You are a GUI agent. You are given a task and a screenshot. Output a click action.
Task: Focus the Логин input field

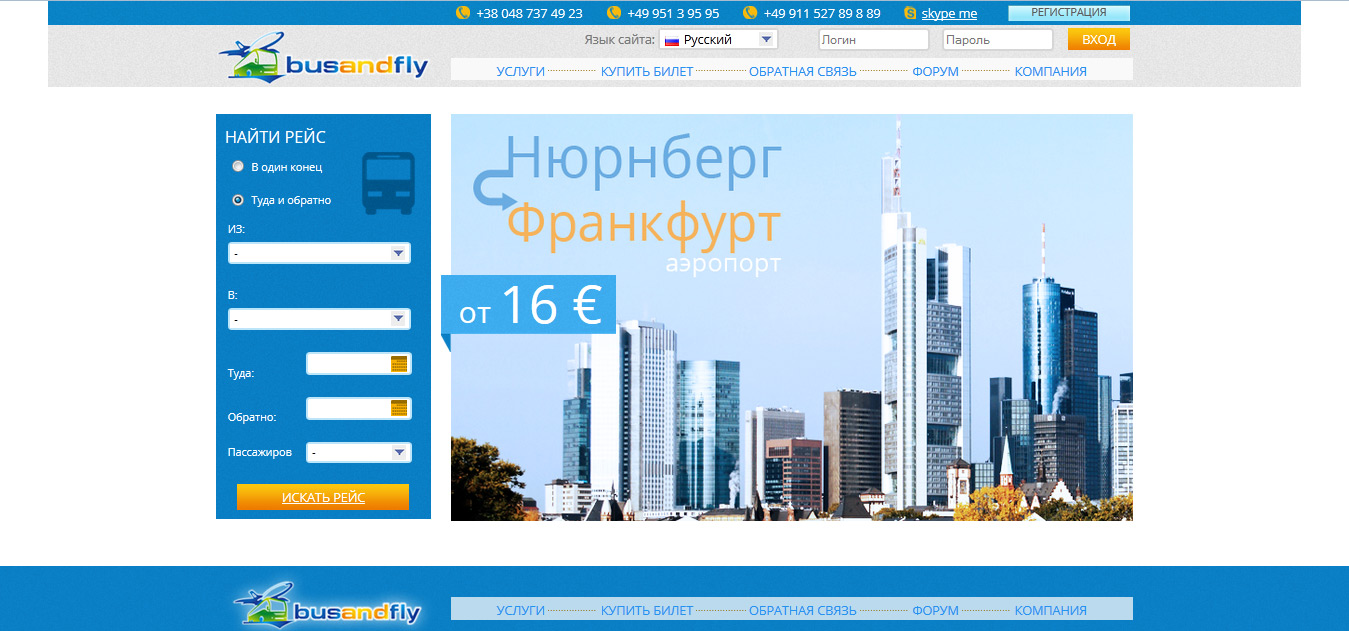874,39
